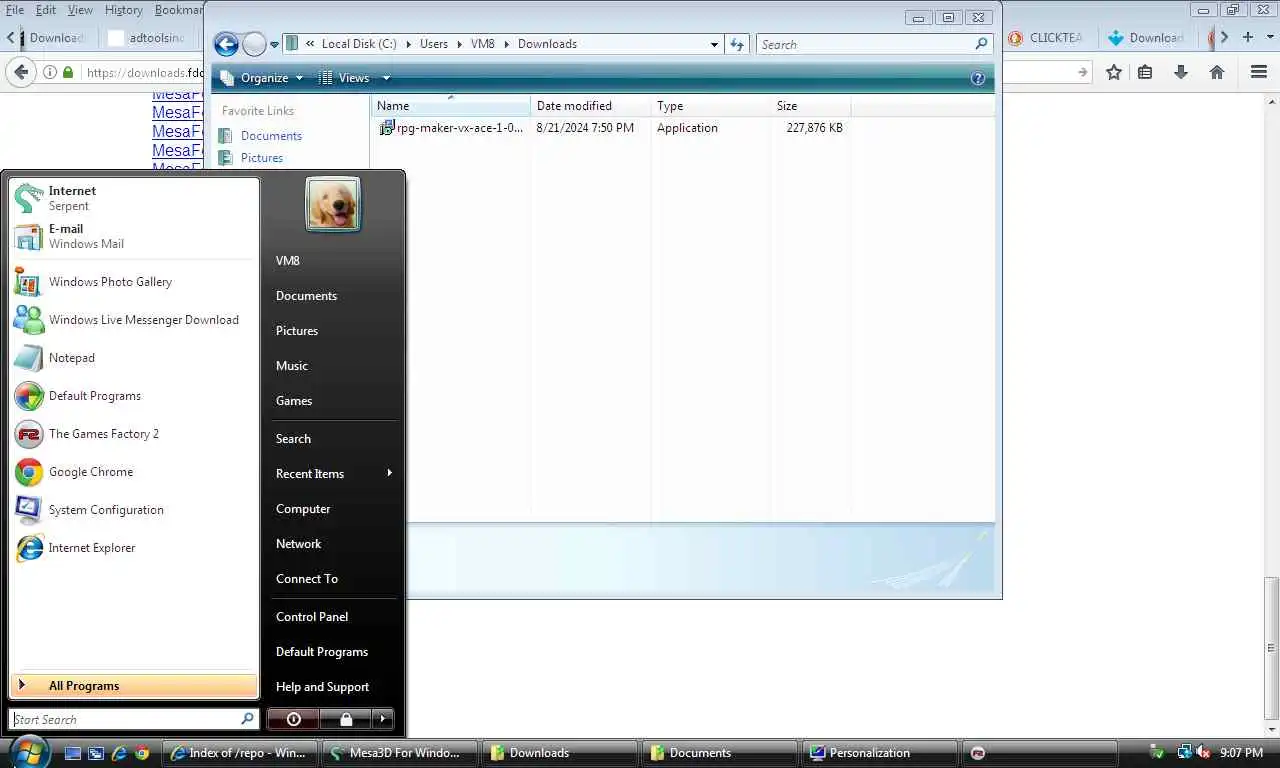
Task: Open the Views dropdown arrow
Action: [x=386, y=78]
